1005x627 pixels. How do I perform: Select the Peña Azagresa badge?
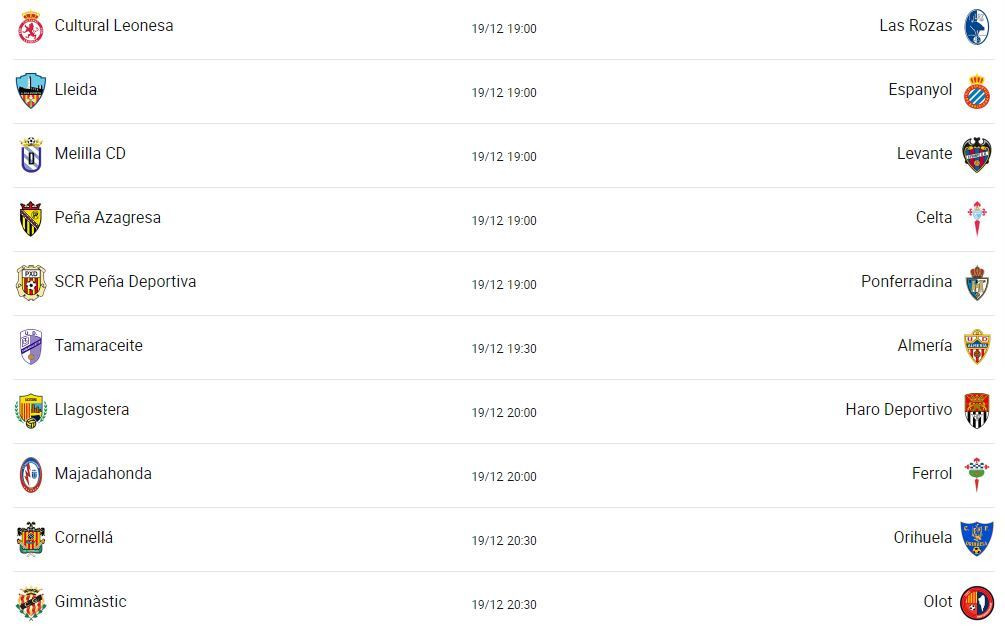pos(30,219)
